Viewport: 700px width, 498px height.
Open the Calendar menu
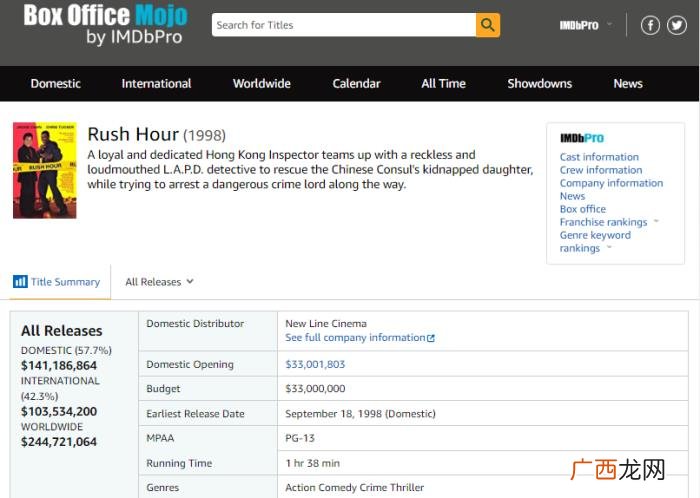[356, 83]
